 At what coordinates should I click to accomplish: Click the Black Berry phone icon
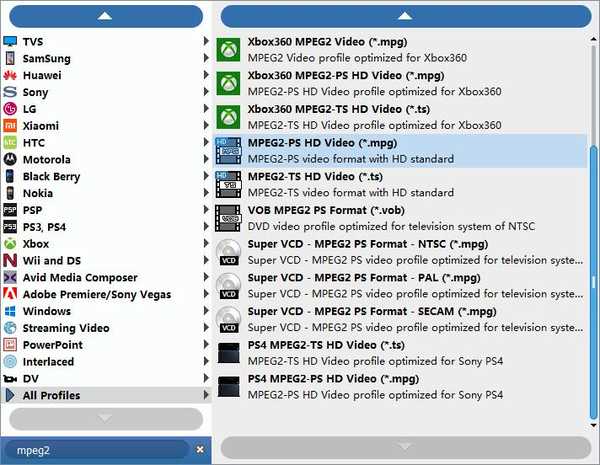click(10, 176)
